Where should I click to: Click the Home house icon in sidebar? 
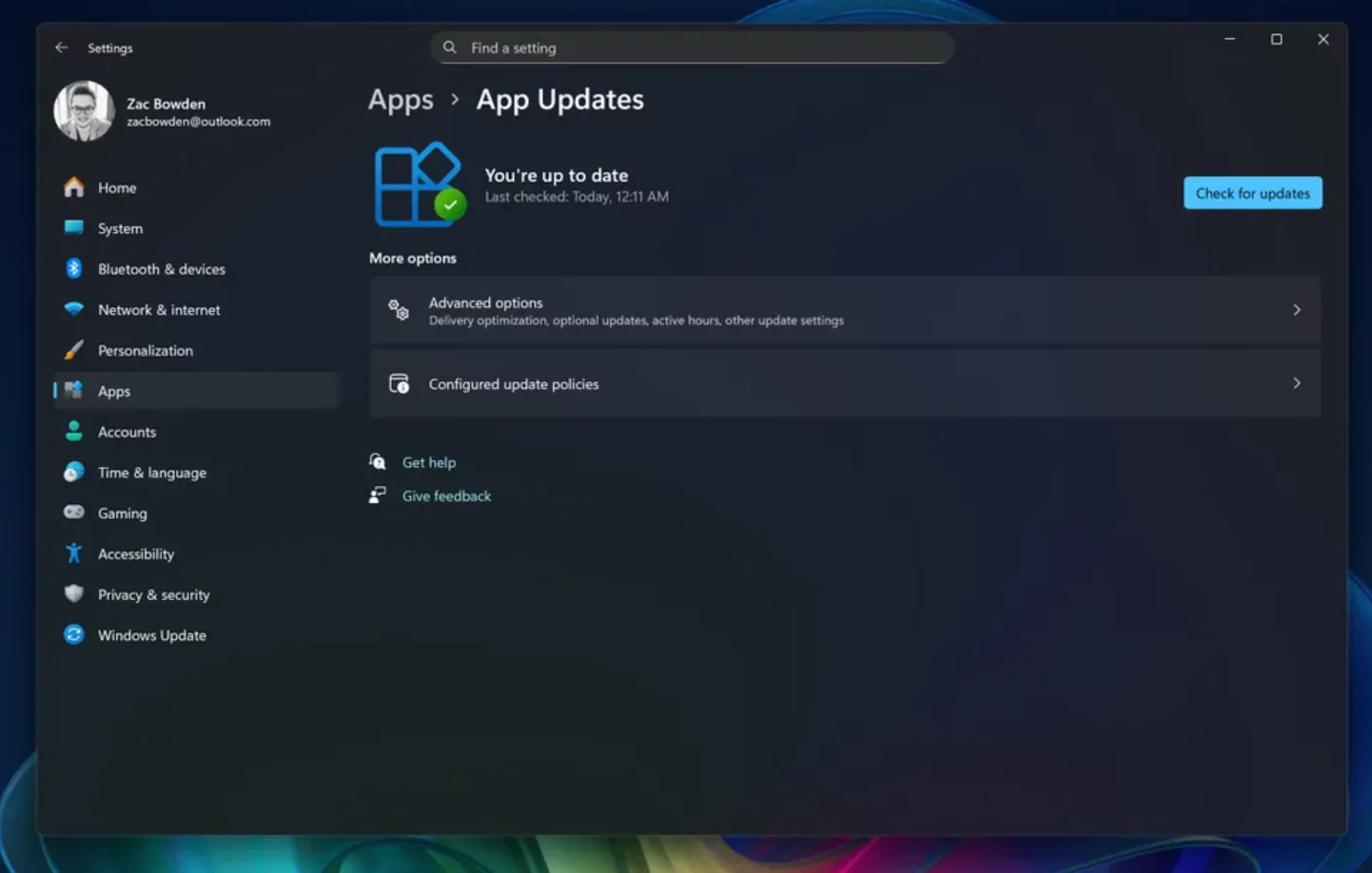click(x=74, y=187)
